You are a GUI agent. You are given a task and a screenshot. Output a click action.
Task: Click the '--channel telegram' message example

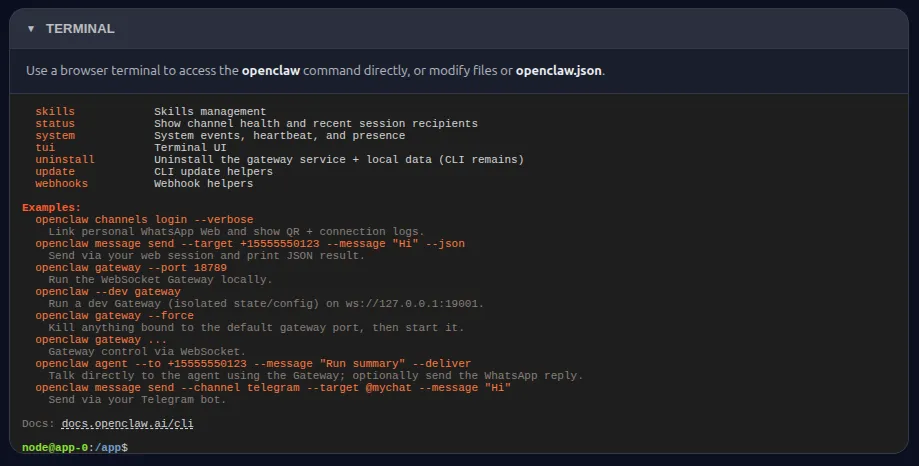click(273, 388)
